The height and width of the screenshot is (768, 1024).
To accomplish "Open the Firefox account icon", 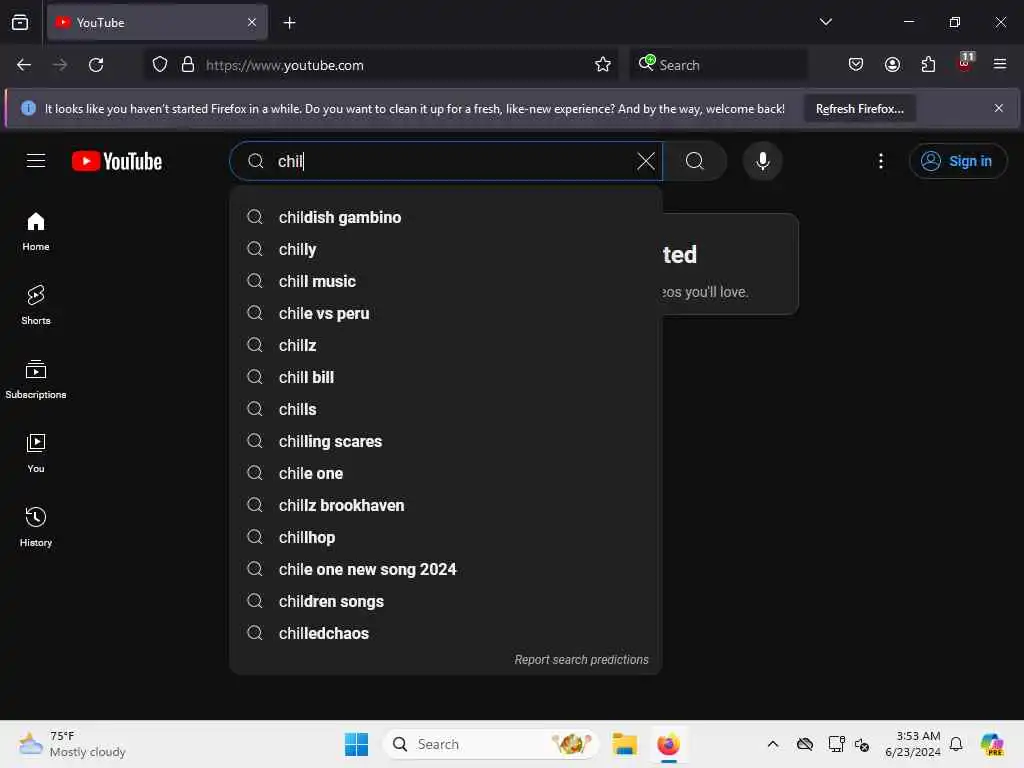I will 892,65.
